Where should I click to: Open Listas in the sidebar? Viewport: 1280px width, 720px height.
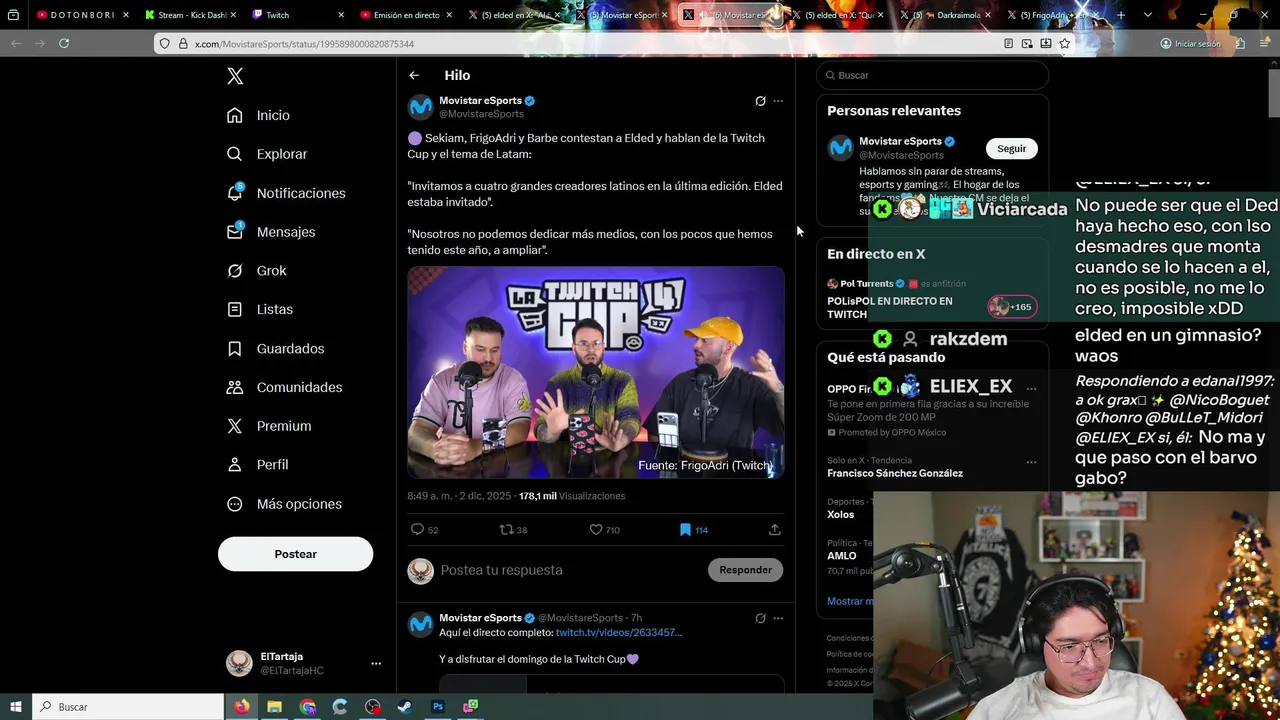click(x=260, y=309)
